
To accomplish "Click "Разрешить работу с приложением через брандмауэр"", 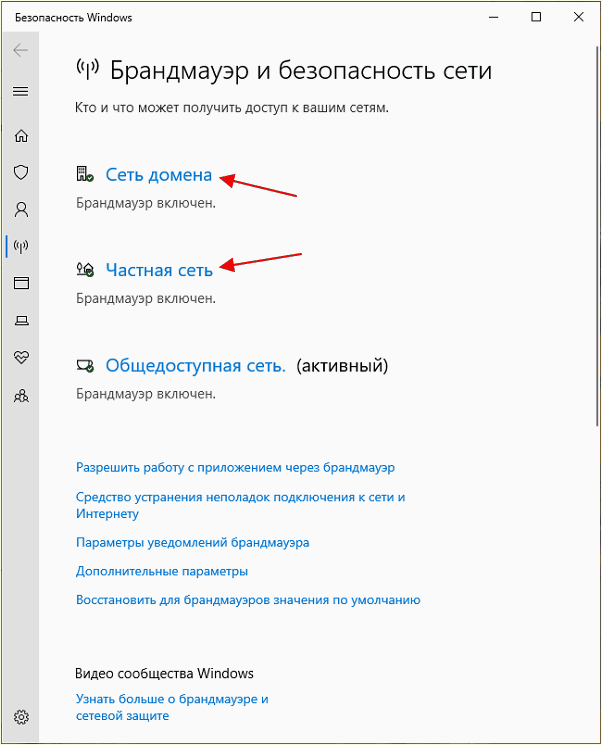I will tap(235, 468).
